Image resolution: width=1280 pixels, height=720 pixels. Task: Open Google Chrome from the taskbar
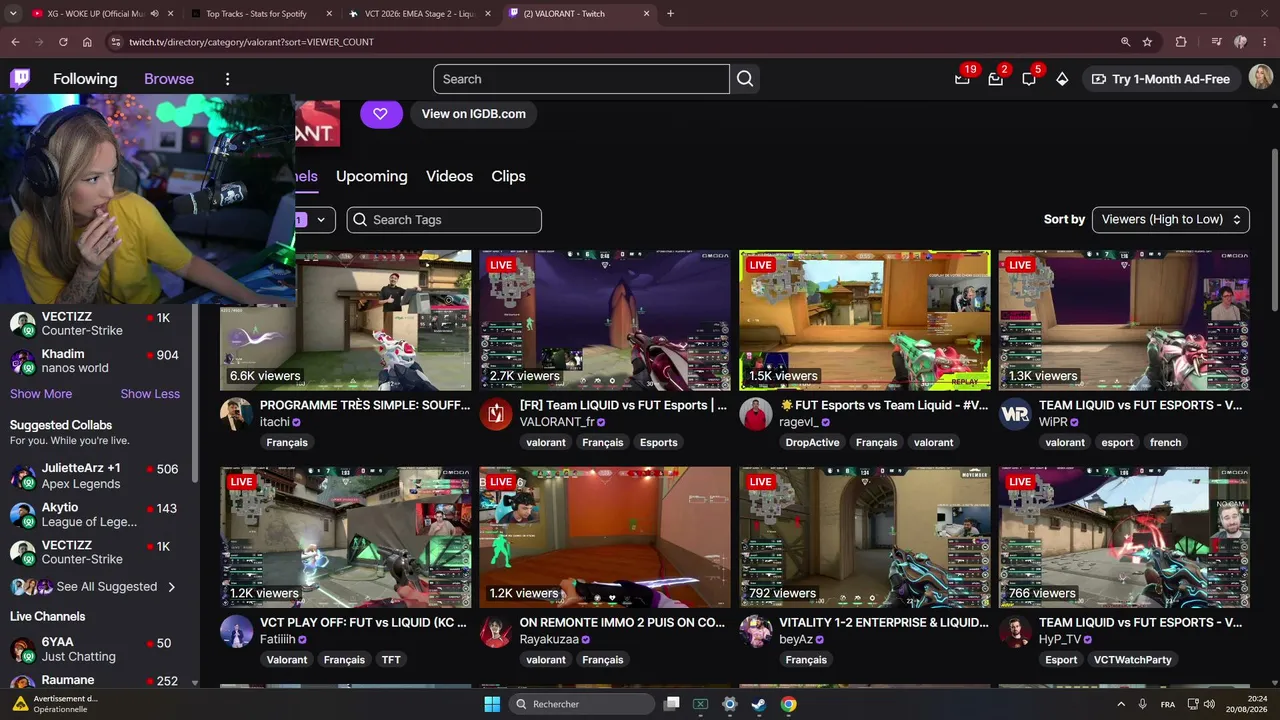pos(789,704)
